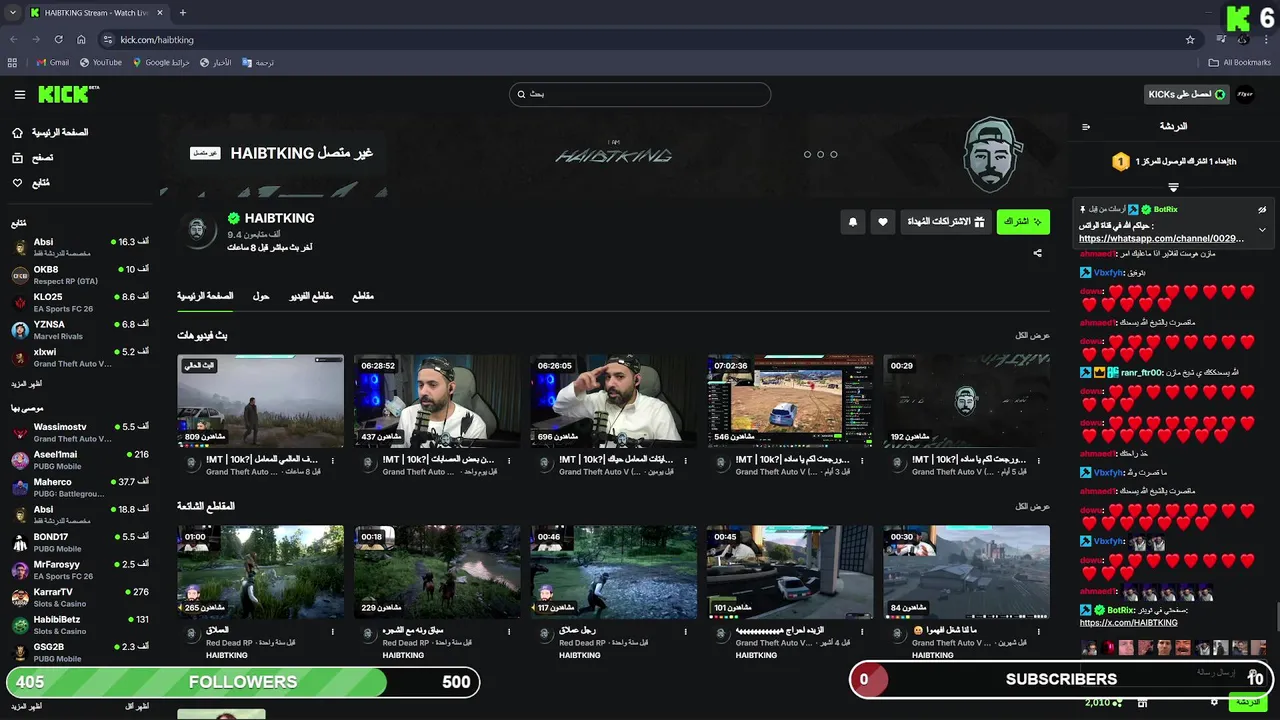Hide the pinned message with the crossed-eye icon

pos(1262,210)
